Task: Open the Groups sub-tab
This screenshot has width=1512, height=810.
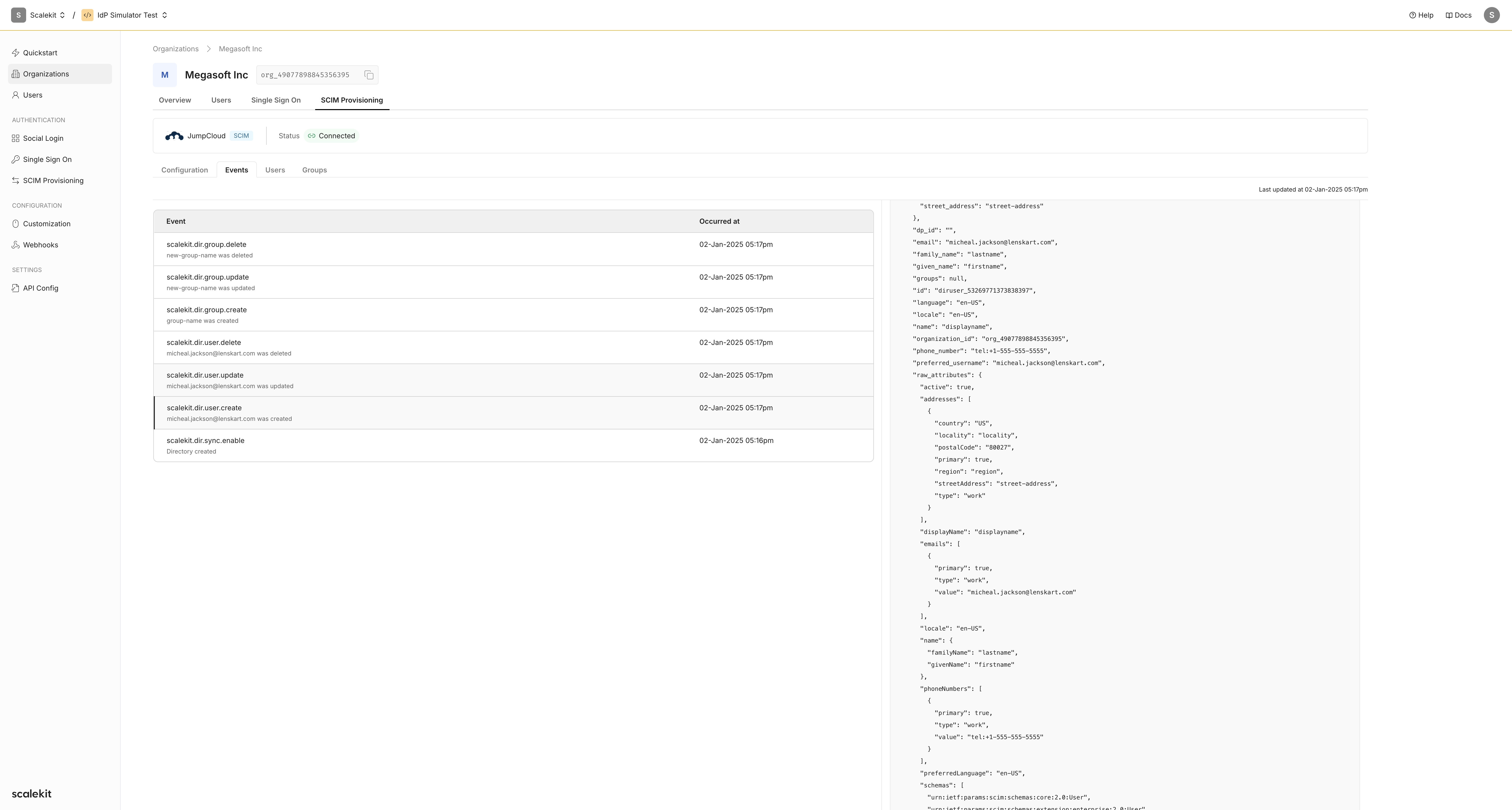Action: click(315, 170)
